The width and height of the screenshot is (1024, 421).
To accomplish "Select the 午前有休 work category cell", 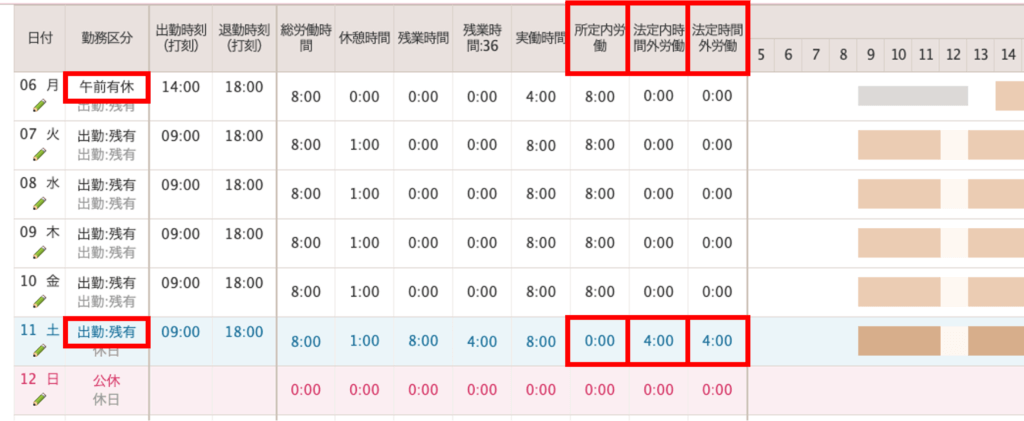I will coord(107,87).
